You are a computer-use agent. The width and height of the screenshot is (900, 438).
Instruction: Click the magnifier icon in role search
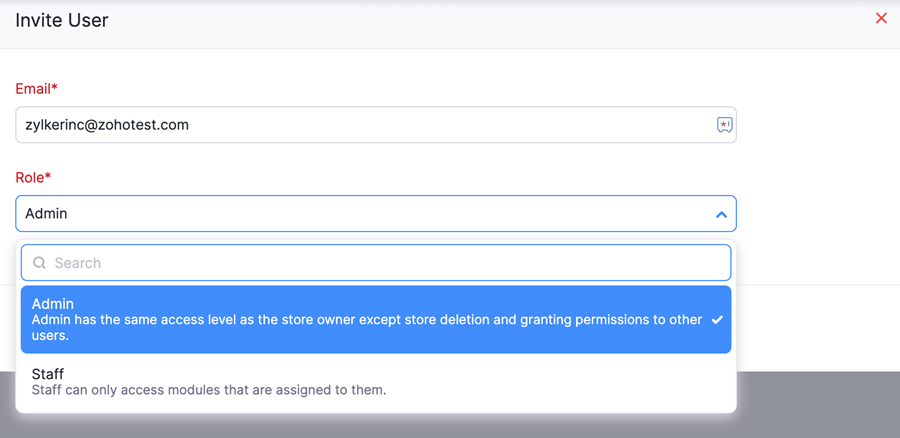pyautogui.click(x=40, y=263)
